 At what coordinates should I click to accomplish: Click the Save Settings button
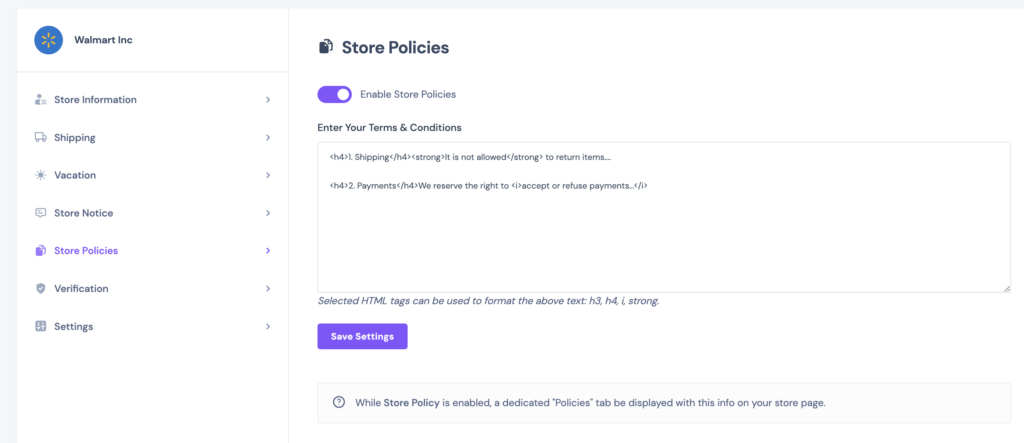click(x=362, y=336)
